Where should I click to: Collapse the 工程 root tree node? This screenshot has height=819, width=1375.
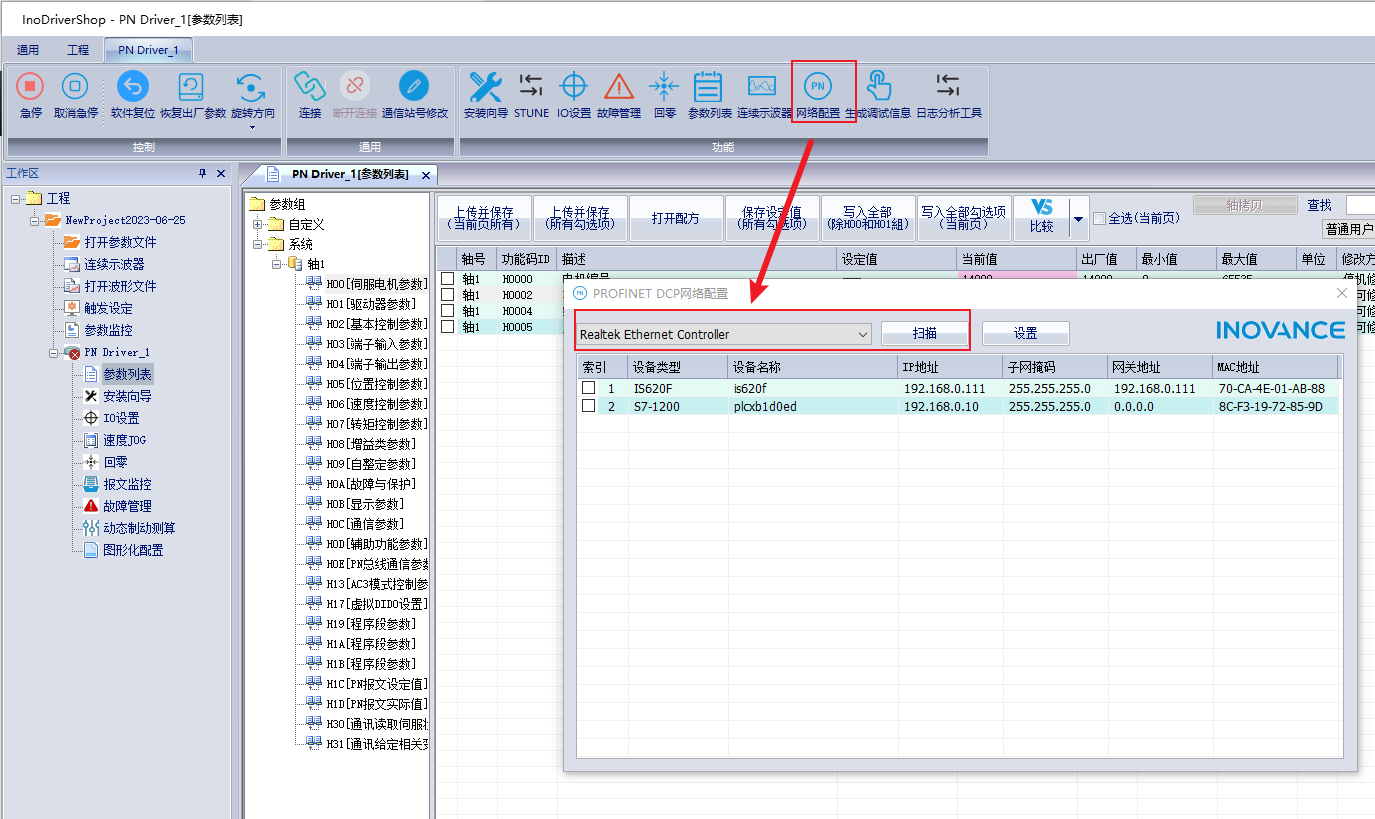coord(16,198)
